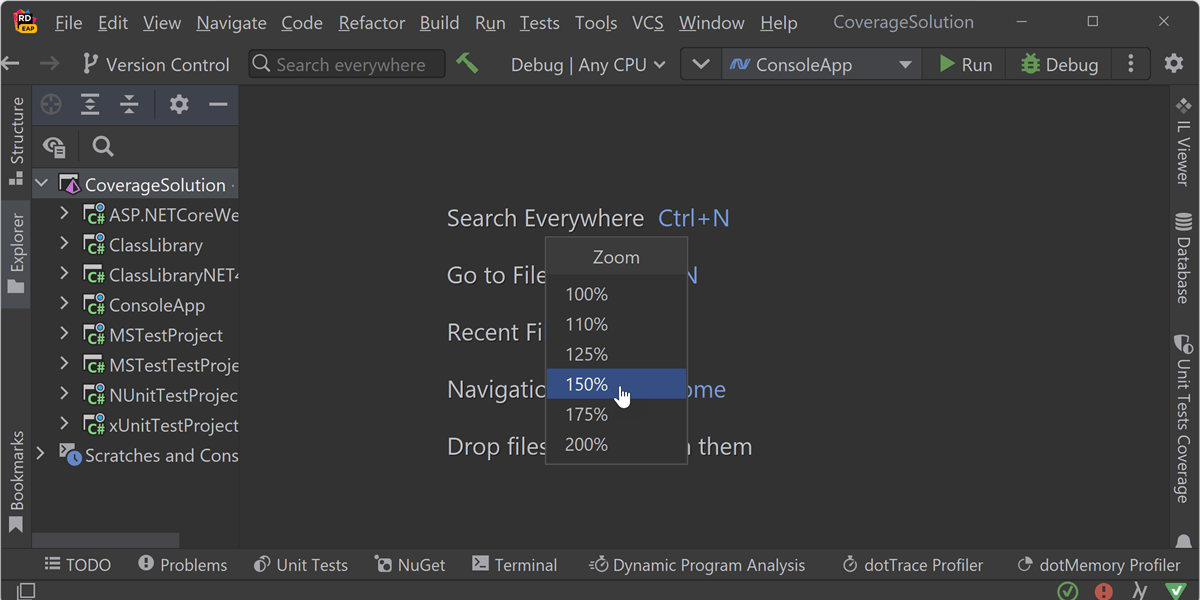Click the Search everywhere input field
Viewport: 1200px width, 600px height.
tap(347, 65)
